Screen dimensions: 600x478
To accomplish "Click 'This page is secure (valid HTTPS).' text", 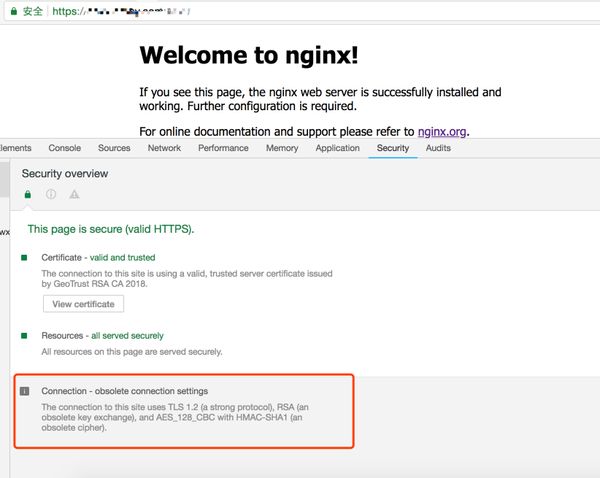I will click(111, 229).
